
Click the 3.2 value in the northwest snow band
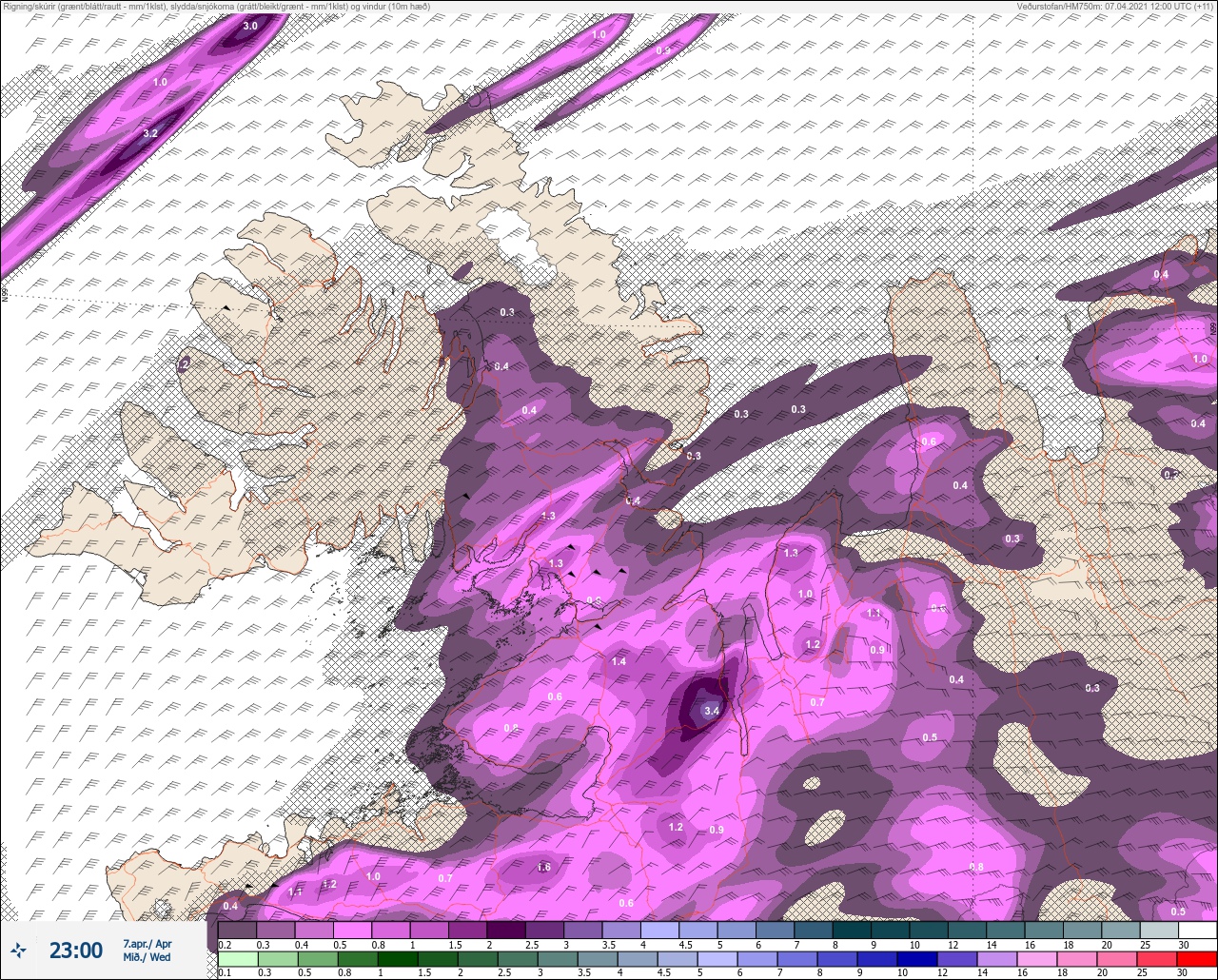click(150, 134)
